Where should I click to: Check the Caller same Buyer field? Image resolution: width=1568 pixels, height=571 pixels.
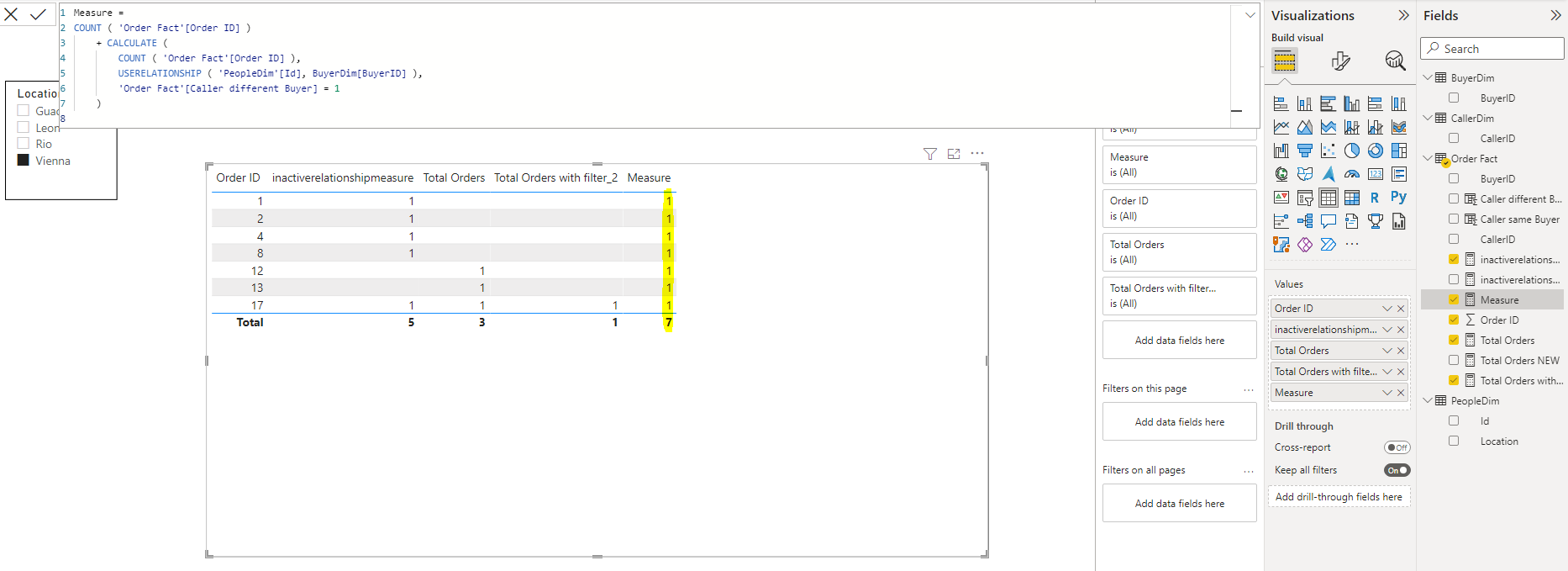coord(1454,219)
